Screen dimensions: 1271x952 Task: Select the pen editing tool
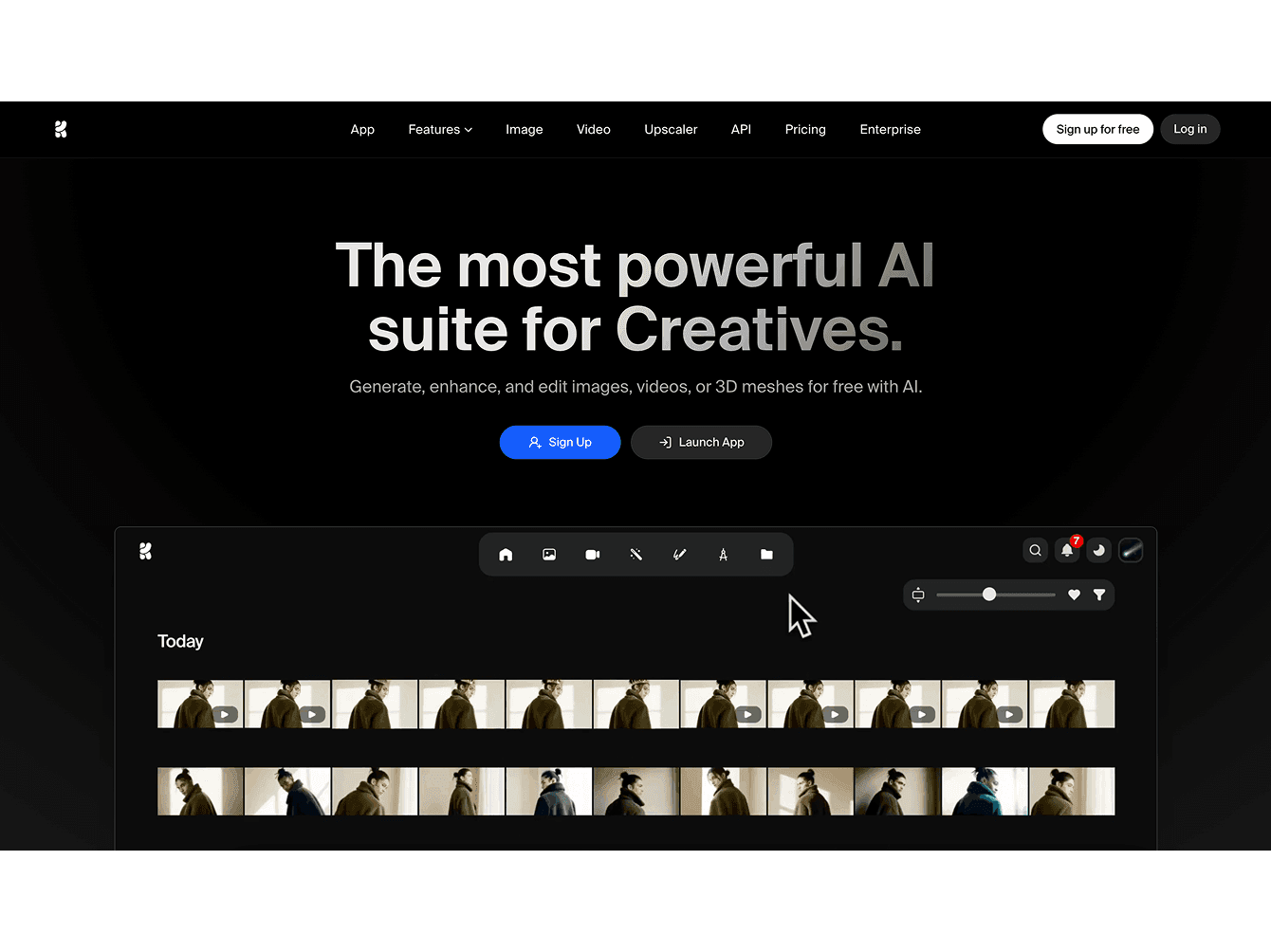tap(679, 554)
